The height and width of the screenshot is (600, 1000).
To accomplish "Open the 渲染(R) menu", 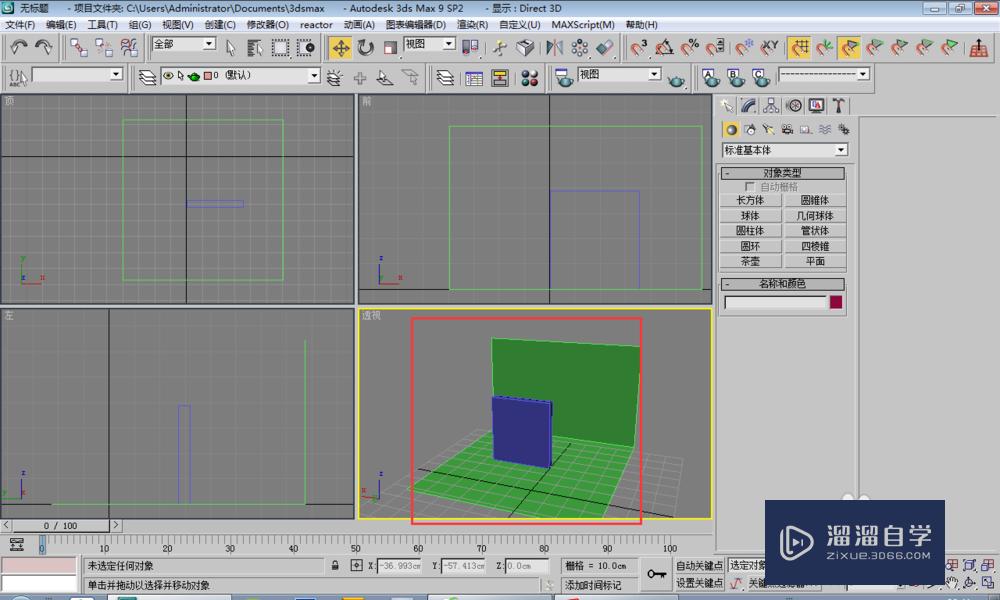I will coord(472,25).
